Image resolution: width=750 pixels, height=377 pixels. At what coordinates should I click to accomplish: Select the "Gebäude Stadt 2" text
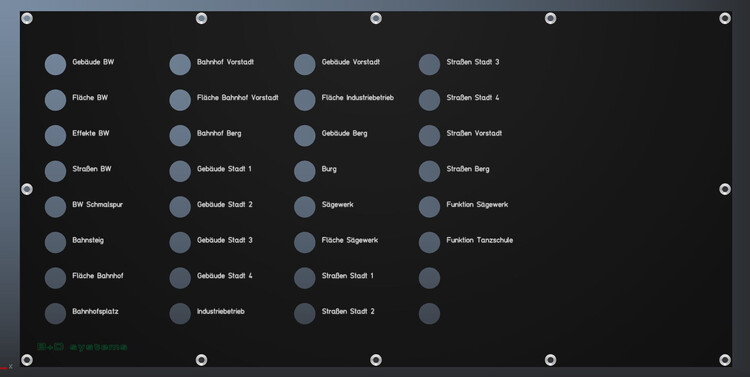(x=225, y=204)
